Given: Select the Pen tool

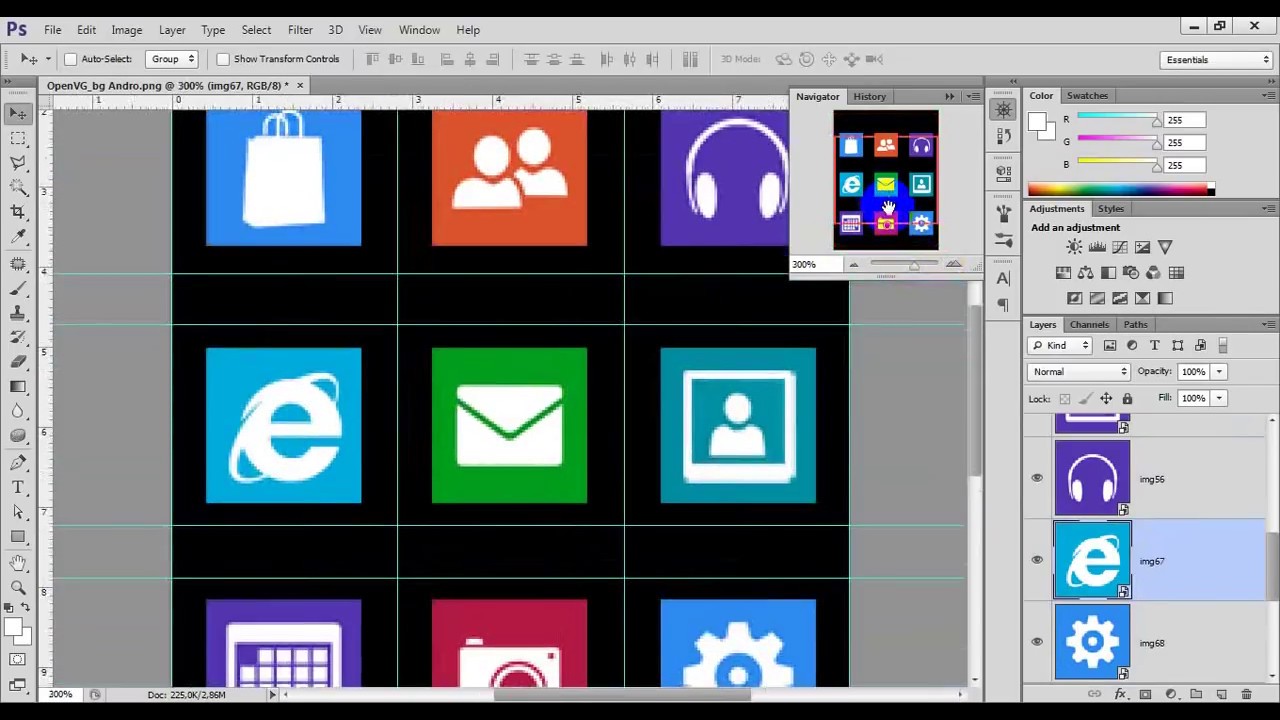Looking at the screenshot, I should (x=18, y=462).
